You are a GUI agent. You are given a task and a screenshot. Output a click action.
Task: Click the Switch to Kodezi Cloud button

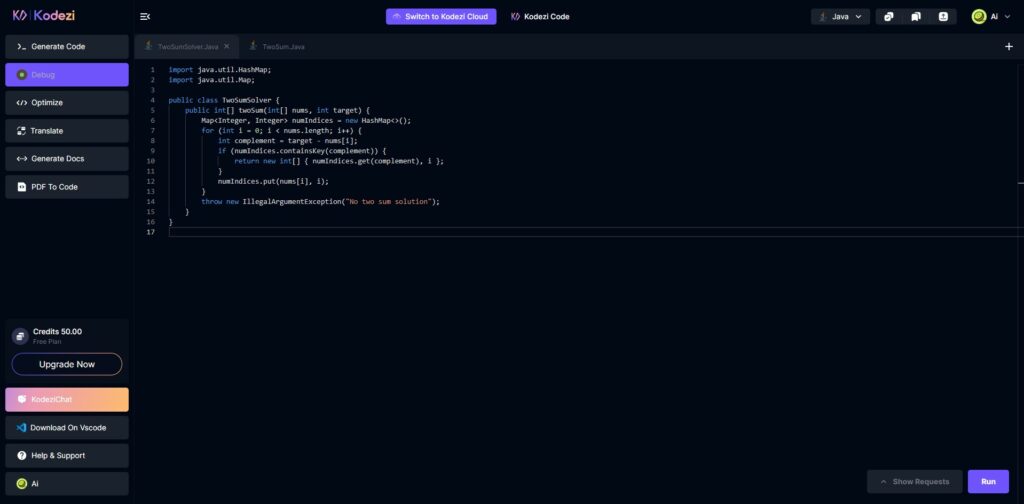coord(441,16)
